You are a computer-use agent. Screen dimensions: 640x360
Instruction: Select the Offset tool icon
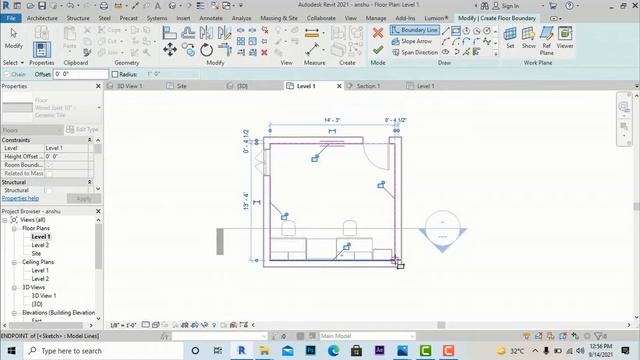point(188,33)
